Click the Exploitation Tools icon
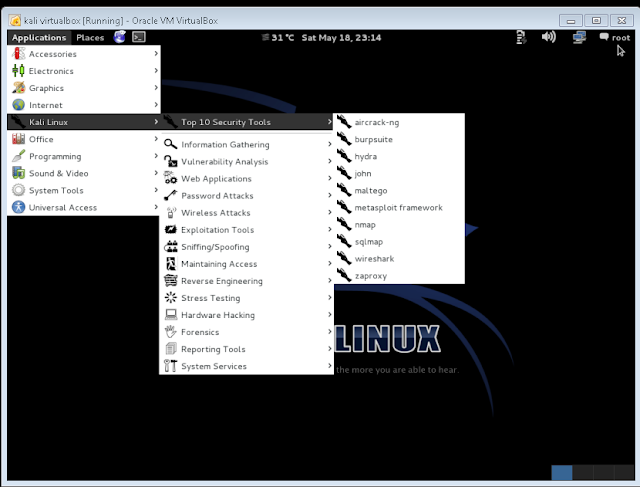 [171, 229]
